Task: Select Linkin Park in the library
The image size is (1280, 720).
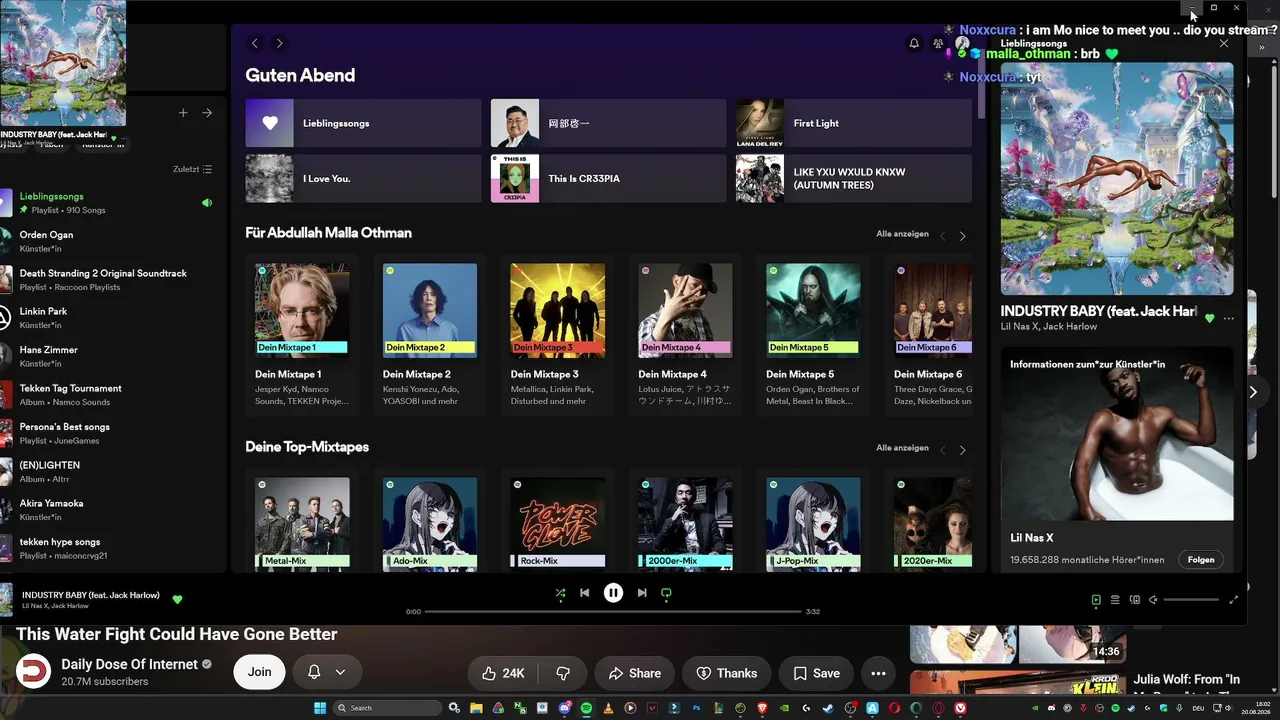Action: (107, 318)
